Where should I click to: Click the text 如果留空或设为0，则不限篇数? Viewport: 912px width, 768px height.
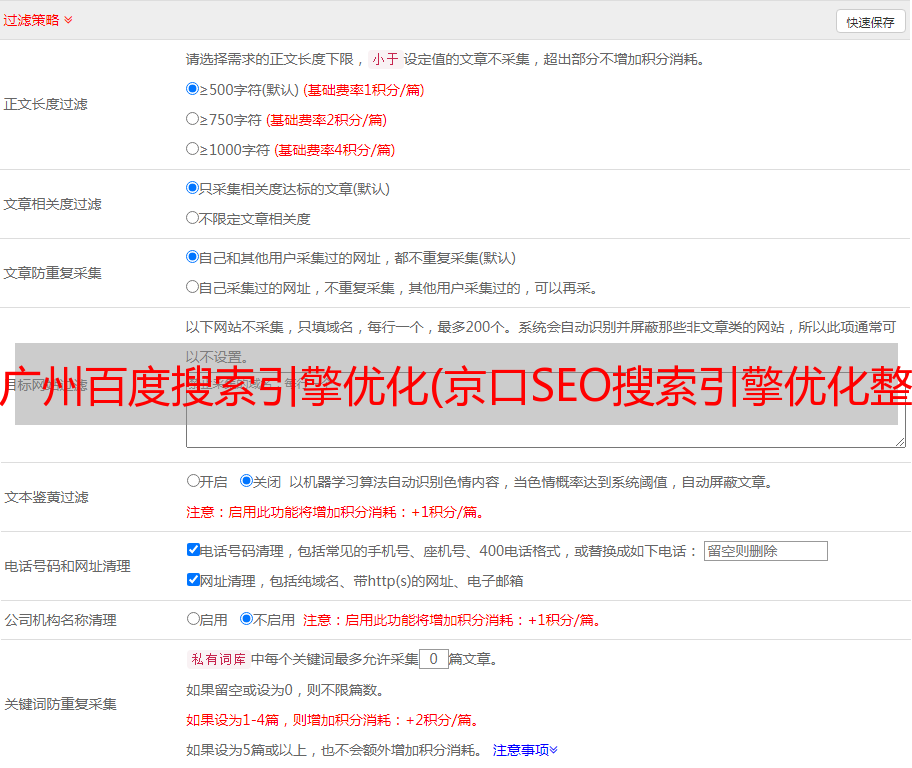coord(284,690)
